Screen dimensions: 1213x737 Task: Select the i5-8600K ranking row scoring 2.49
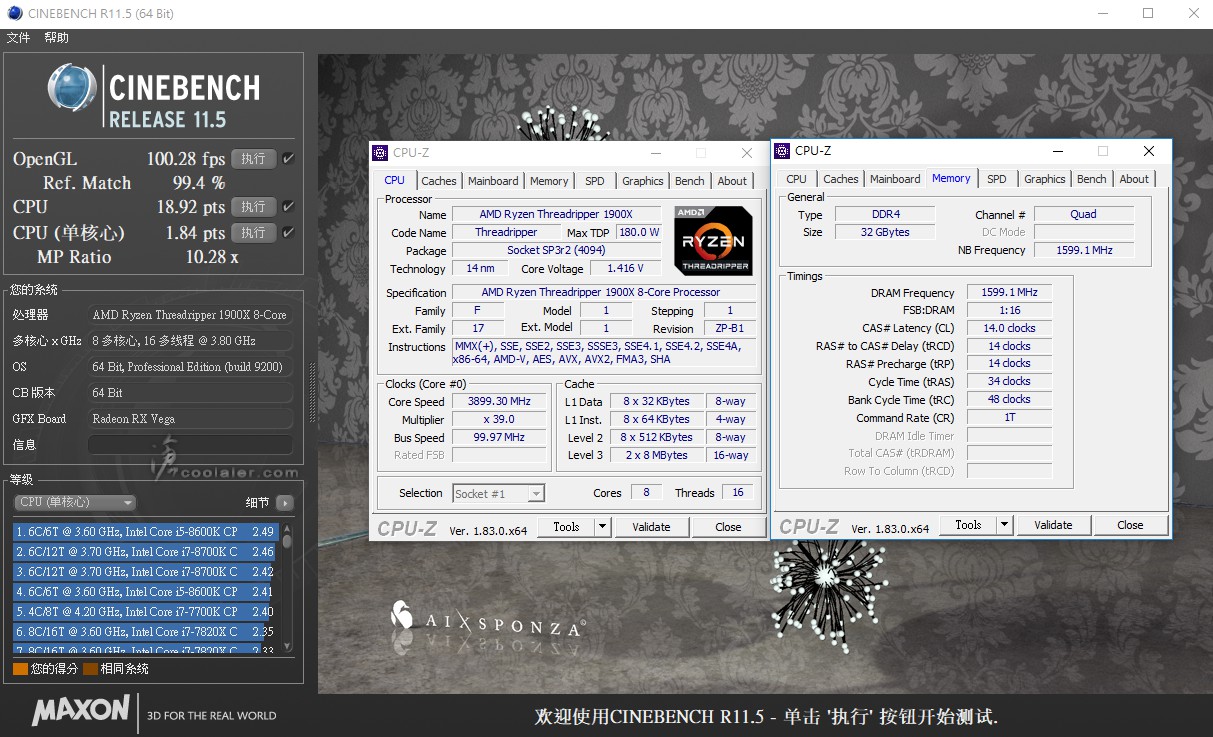[x=145, y=532]
